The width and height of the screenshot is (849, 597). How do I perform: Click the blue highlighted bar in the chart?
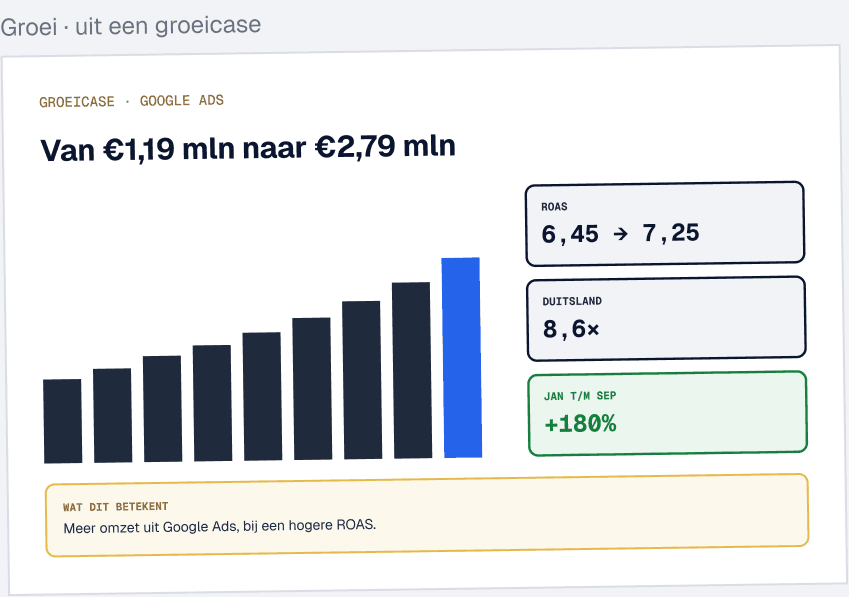(461, 358)
